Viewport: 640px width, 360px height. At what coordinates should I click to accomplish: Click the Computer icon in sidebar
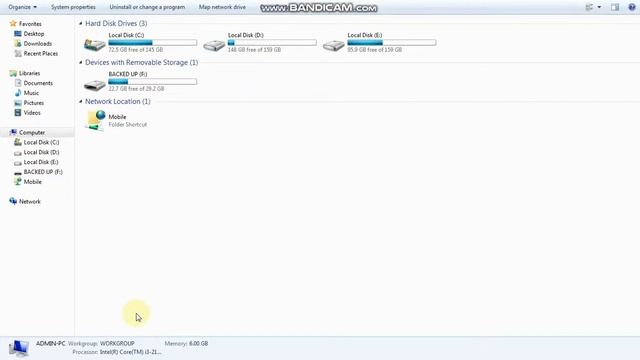(x=13, y=132)
